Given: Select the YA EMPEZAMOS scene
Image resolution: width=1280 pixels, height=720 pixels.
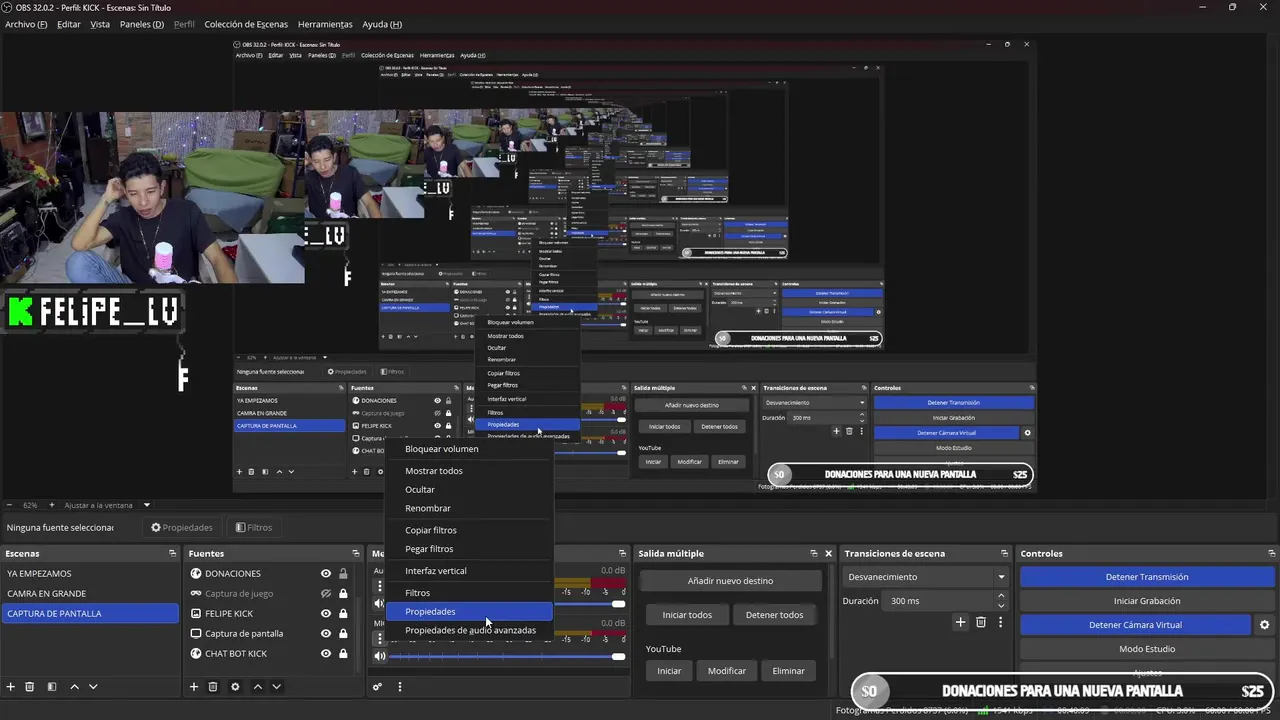Looking at the screenshot, I should (x=90, y=573).
